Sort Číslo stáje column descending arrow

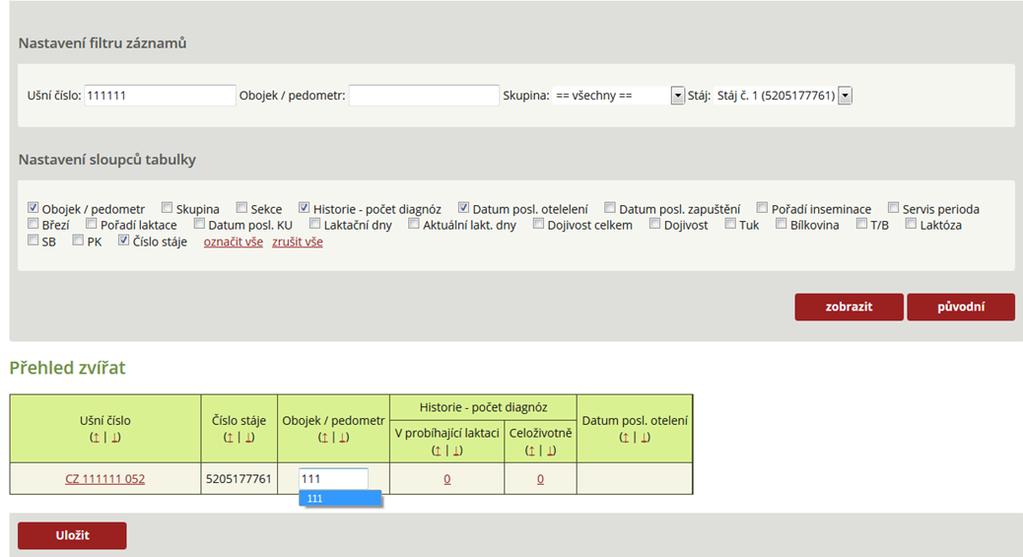(x=249, y=438)
